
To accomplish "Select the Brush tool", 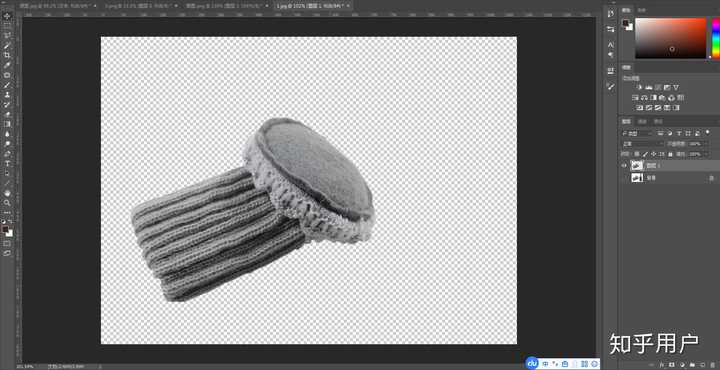I will tap(7, 85).
